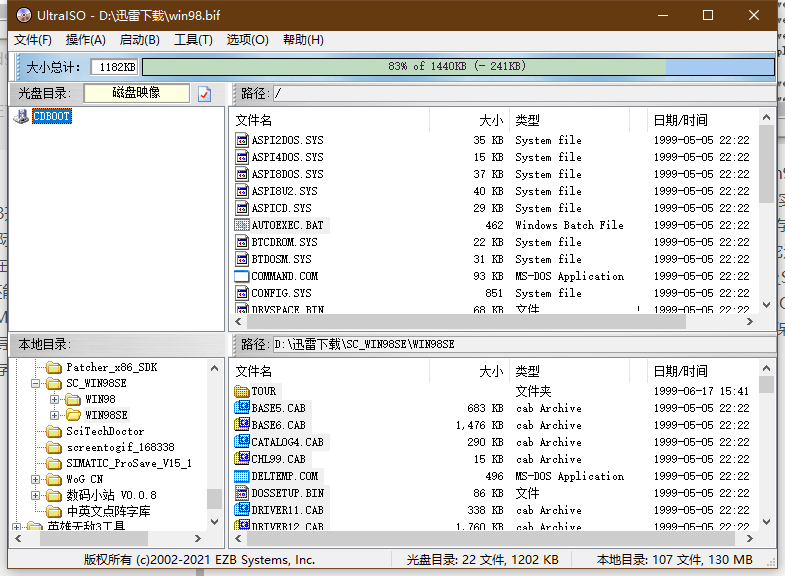Click the BASE6.CAB archive icon
This screenshot has width=785, height=576.
242,424
